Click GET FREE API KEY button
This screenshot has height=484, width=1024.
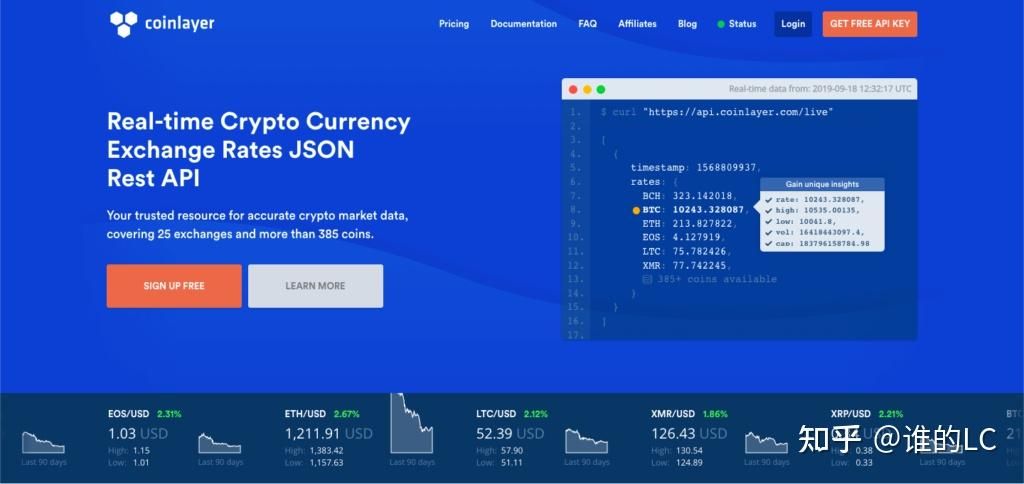click(x=870, y=24)
